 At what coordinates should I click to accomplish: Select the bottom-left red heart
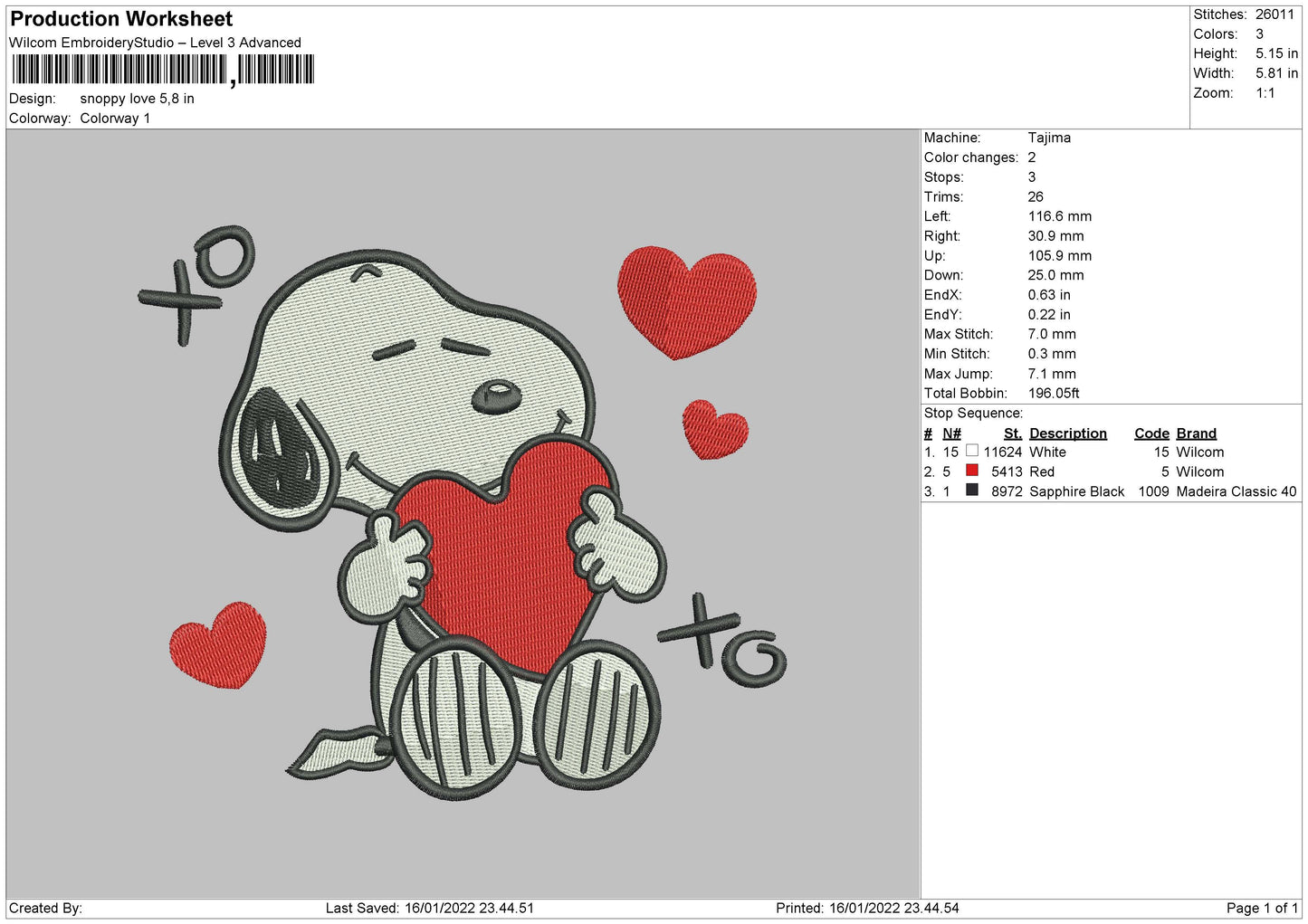click(x=219, y=644)
